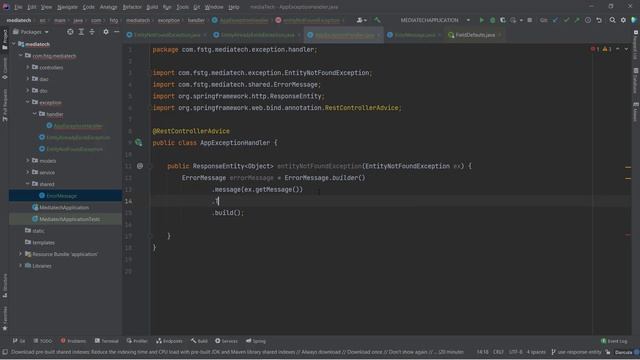This screenshot has width=640, height=360.
Task: Open the Refactor menu
Action: (x=132, y=7)
